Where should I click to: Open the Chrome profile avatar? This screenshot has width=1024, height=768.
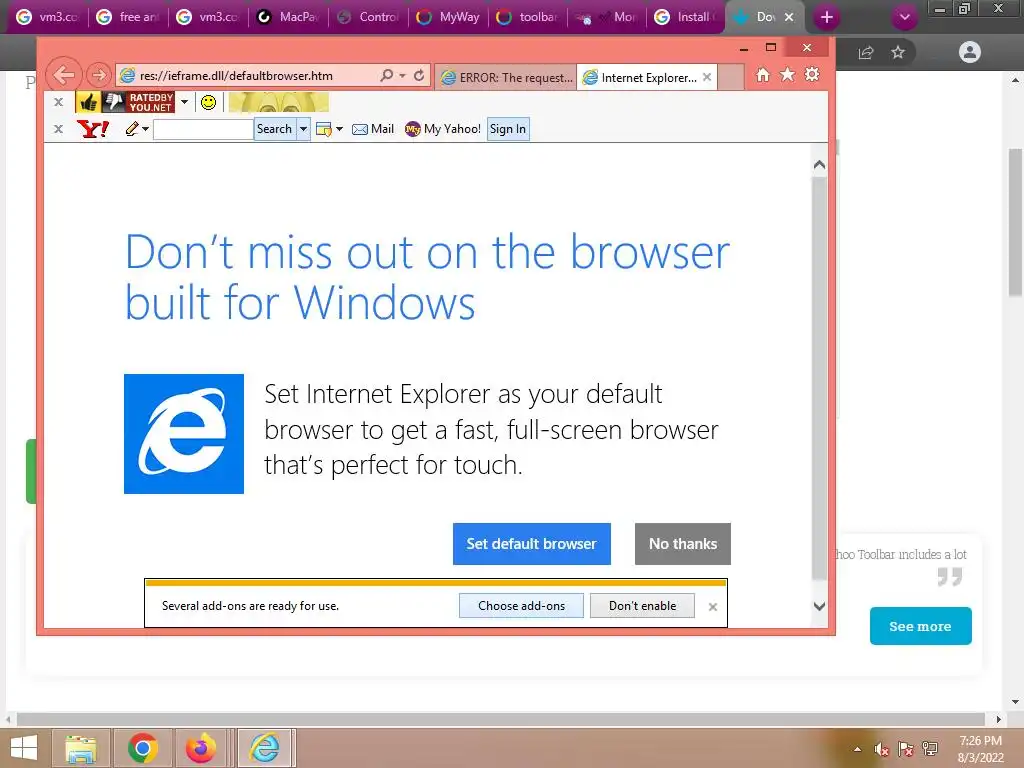(970, 52)
